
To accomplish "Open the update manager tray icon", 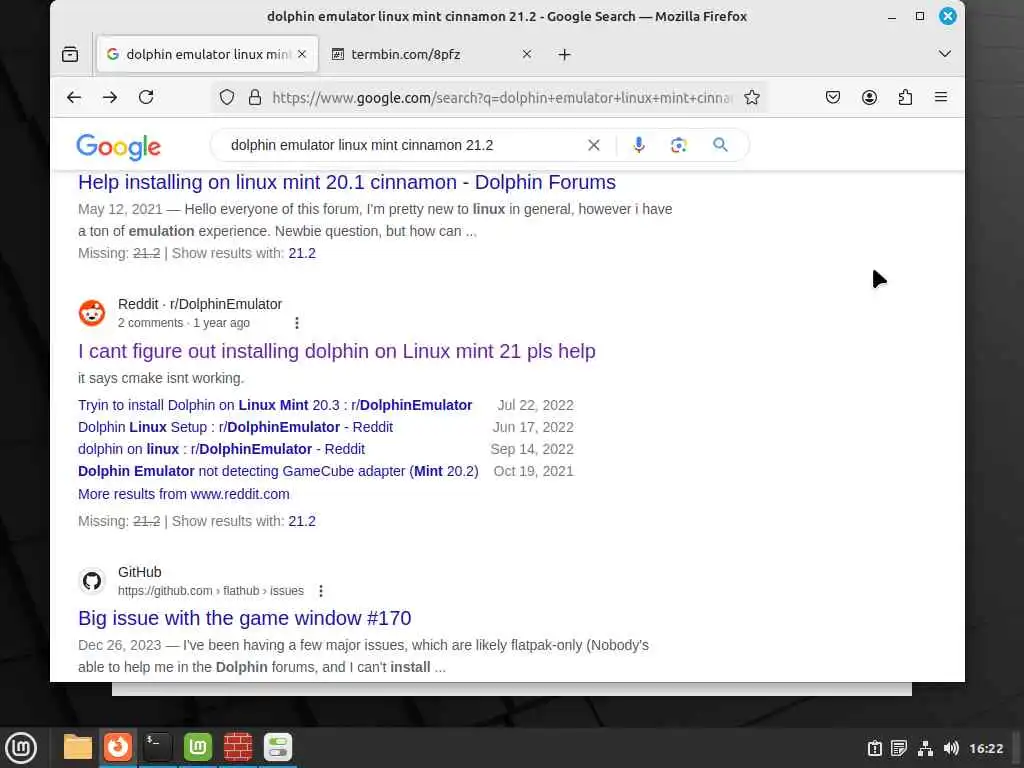I will pos(874,748).
